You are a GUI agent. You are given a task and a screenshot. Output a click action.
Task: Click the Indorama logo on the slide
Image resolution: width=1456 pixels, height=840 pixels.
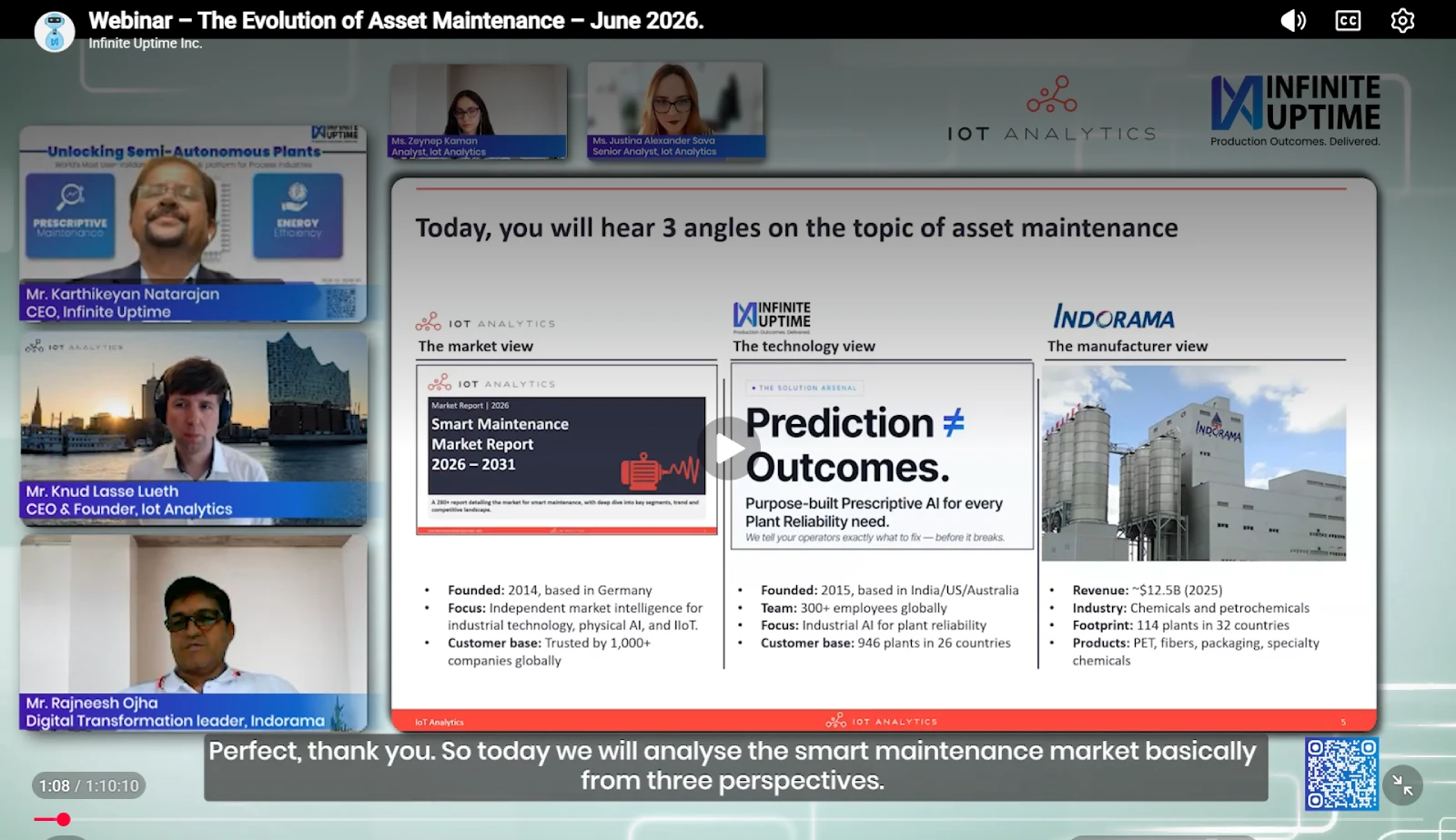tap(1114, 317)
